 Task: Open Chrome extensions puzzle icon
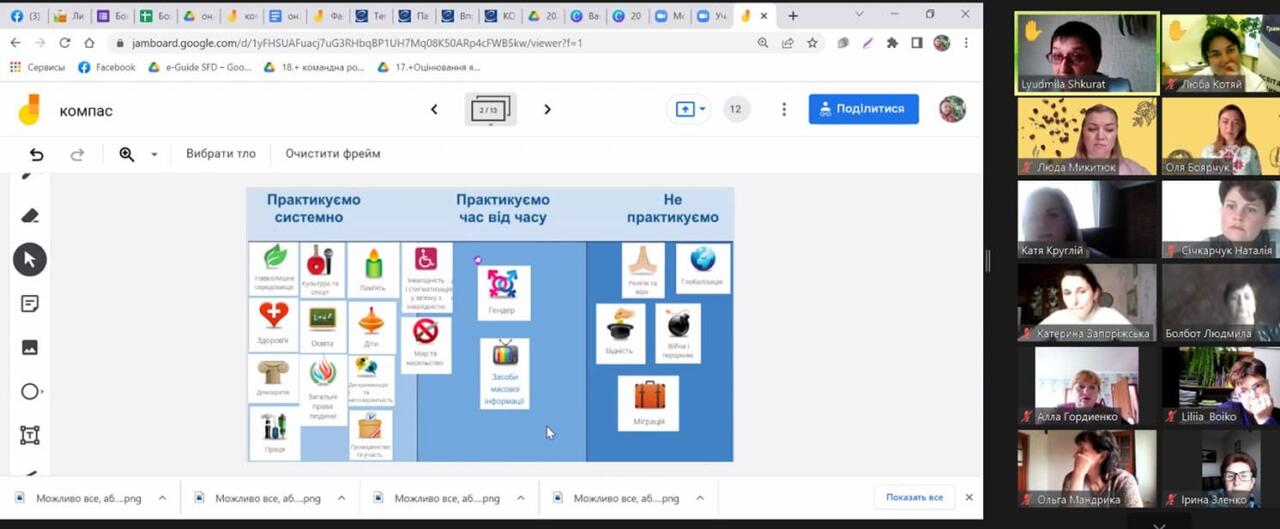click(892, 43)
